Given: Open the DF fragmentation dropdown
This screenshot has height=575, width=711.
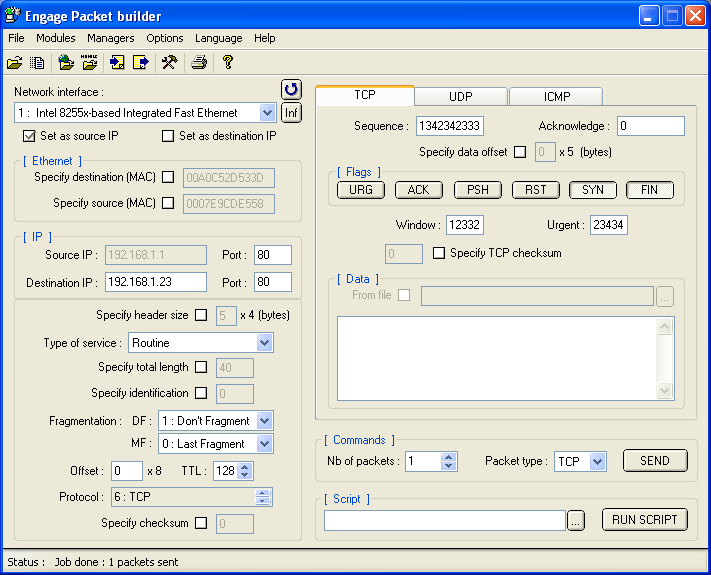Looking at the screenshot, I should click(264, 421).
